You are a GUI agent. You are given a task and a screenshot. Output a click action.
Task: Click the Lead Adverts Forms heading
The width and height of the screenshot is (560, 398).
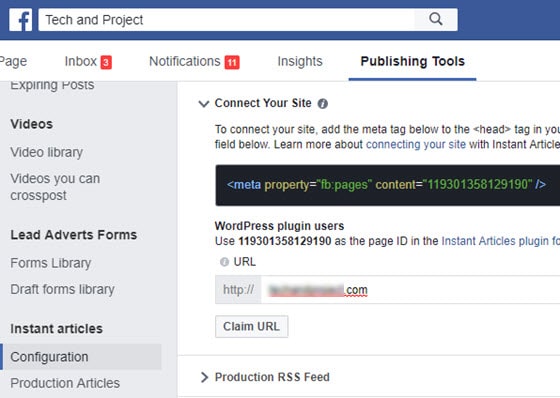pos(74,235)
